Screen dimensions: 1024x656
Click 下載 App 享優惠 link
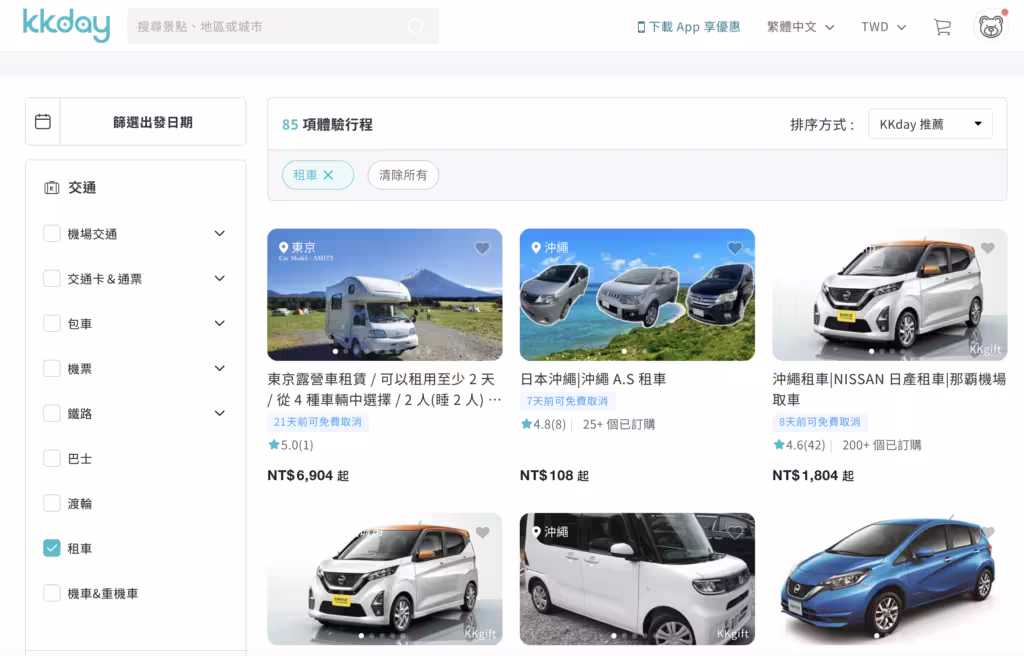tap(689, 27)
